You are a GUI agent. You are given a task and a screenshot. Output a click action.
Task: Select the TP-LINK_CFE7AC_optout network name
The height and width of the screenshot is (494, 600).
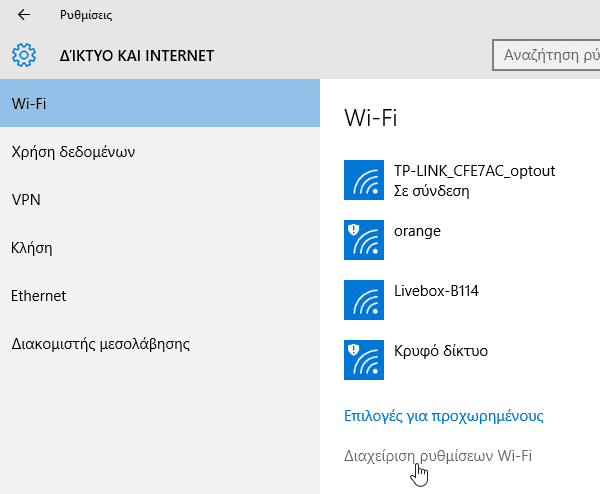(474, 171)
